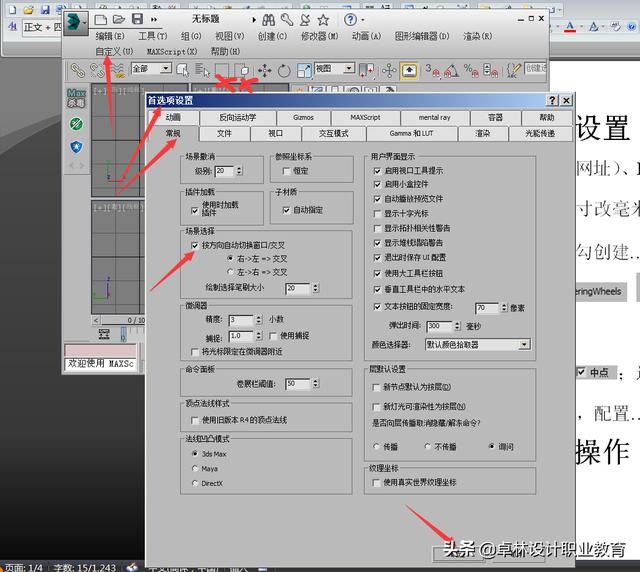Toggle 自动指定 sub-material checkbox
Screen dimensions: 640x572
(x=286, y=210)
